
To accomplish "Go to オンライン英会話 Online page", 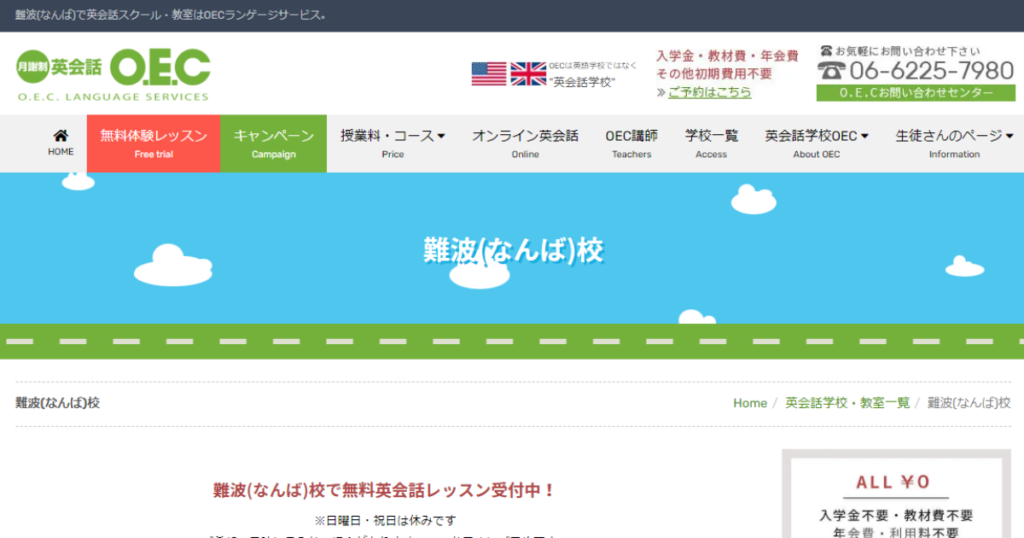I will (525, 144).
